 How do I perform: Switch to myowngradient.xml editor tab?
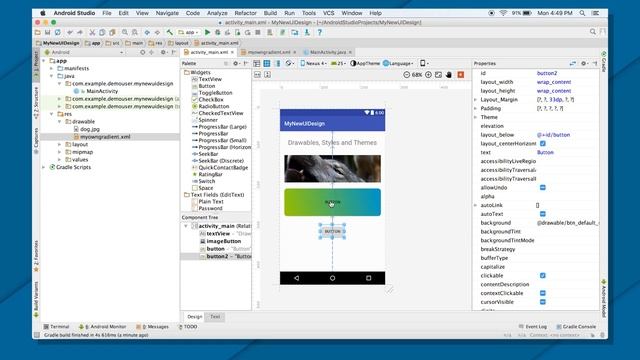point(269,52)
